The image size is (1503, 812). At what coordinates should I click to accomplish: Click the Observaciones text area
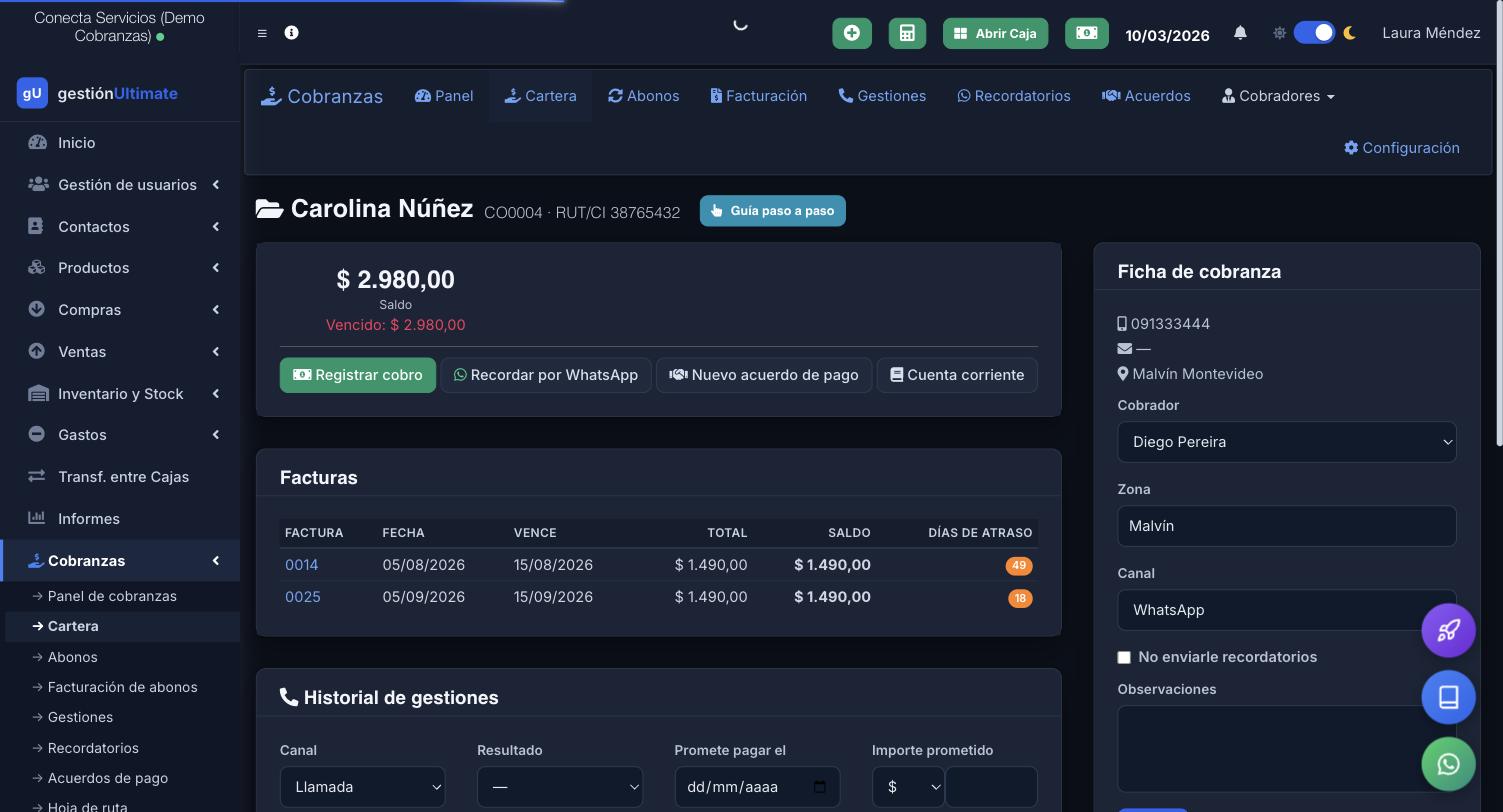(1286, 749)
